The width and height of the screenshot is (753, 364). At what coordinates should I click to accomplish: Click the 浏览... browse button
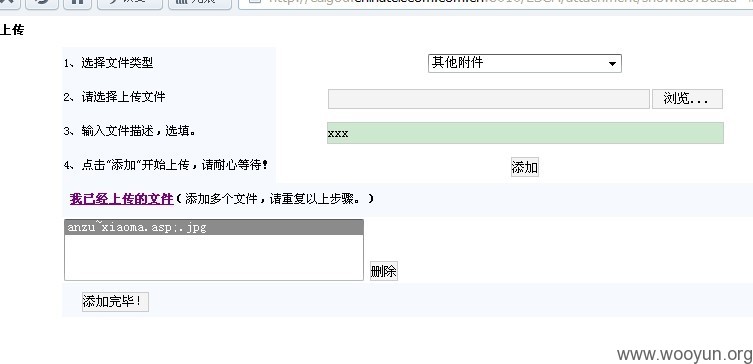pos(687,99)
